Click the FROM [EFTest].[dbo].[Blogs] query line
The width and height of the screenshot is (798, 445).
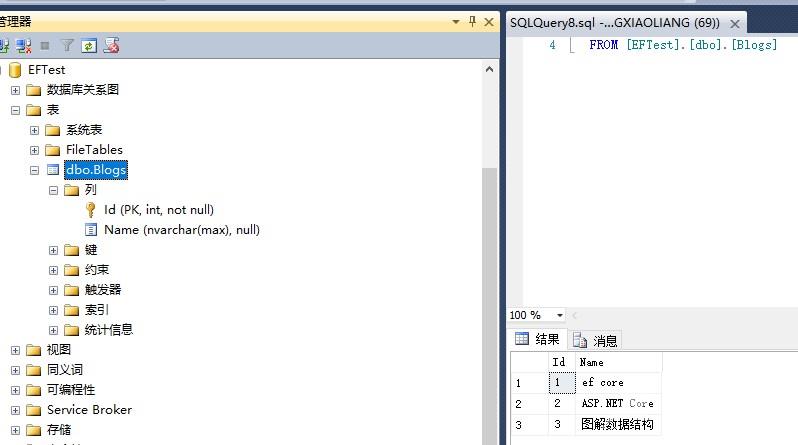pyautogui.click(x=683, y=45)
